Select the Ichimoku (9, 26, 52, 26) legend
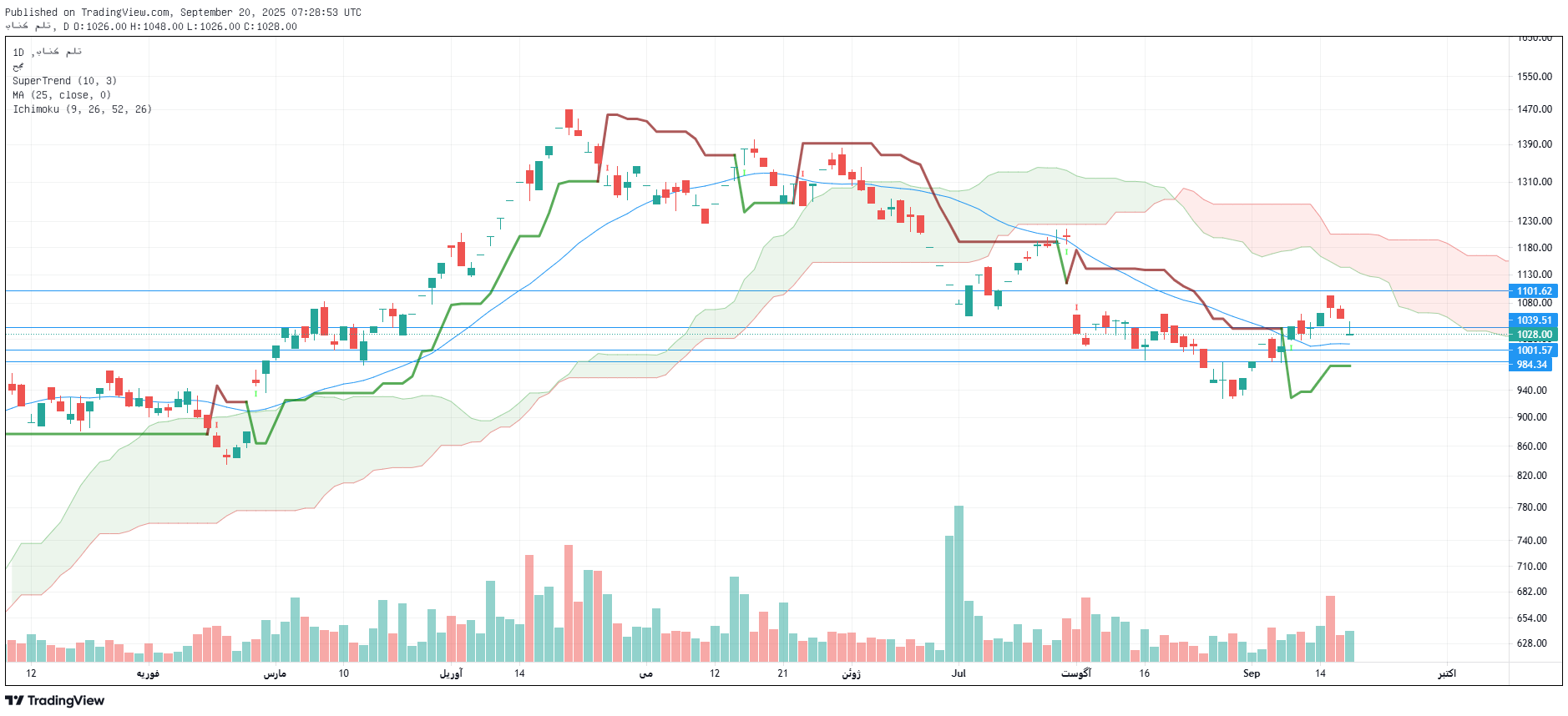The height and width of the screenshot is (716, 1568). pos(82,109)
